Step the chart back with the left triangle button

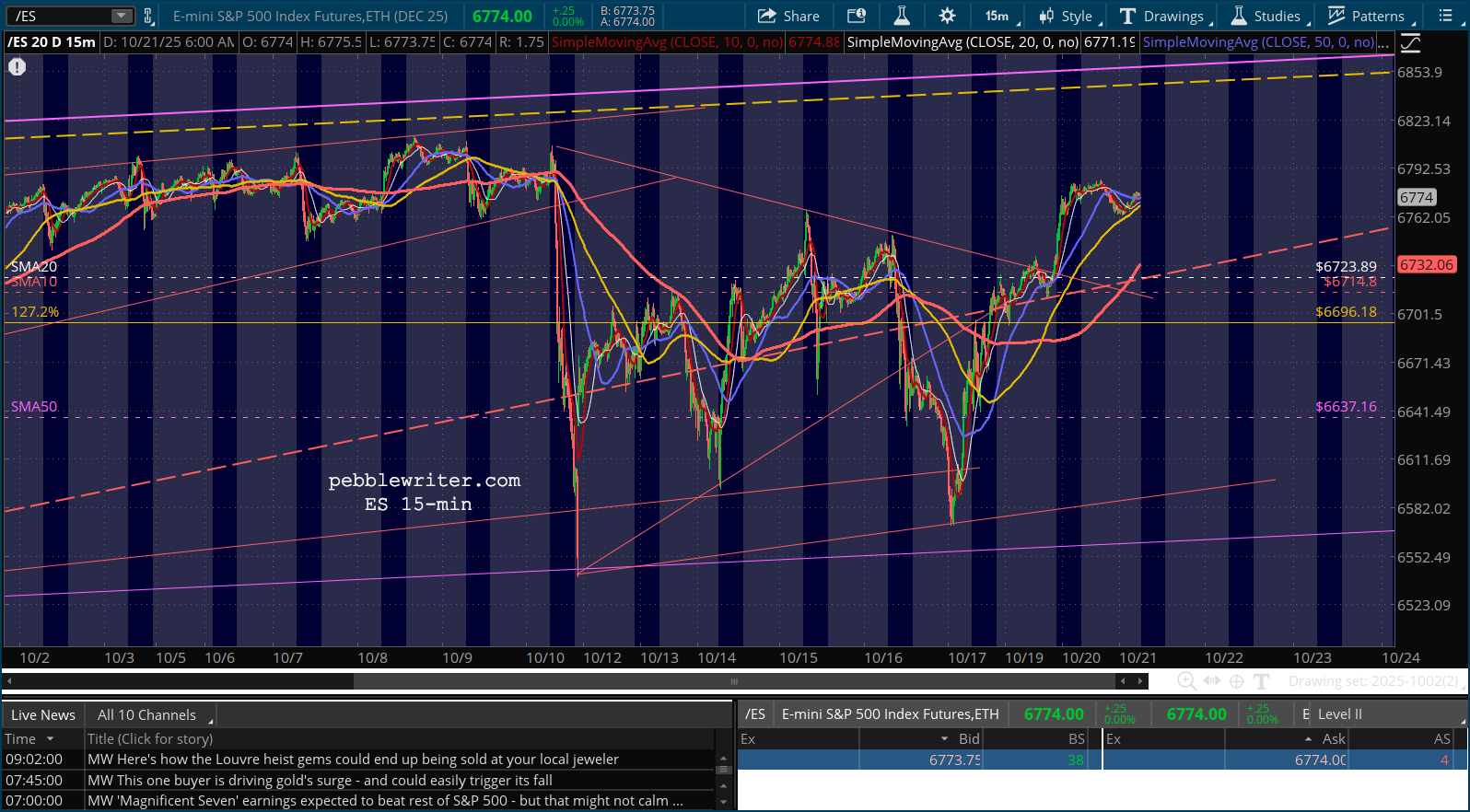[x=1123, y=681]
